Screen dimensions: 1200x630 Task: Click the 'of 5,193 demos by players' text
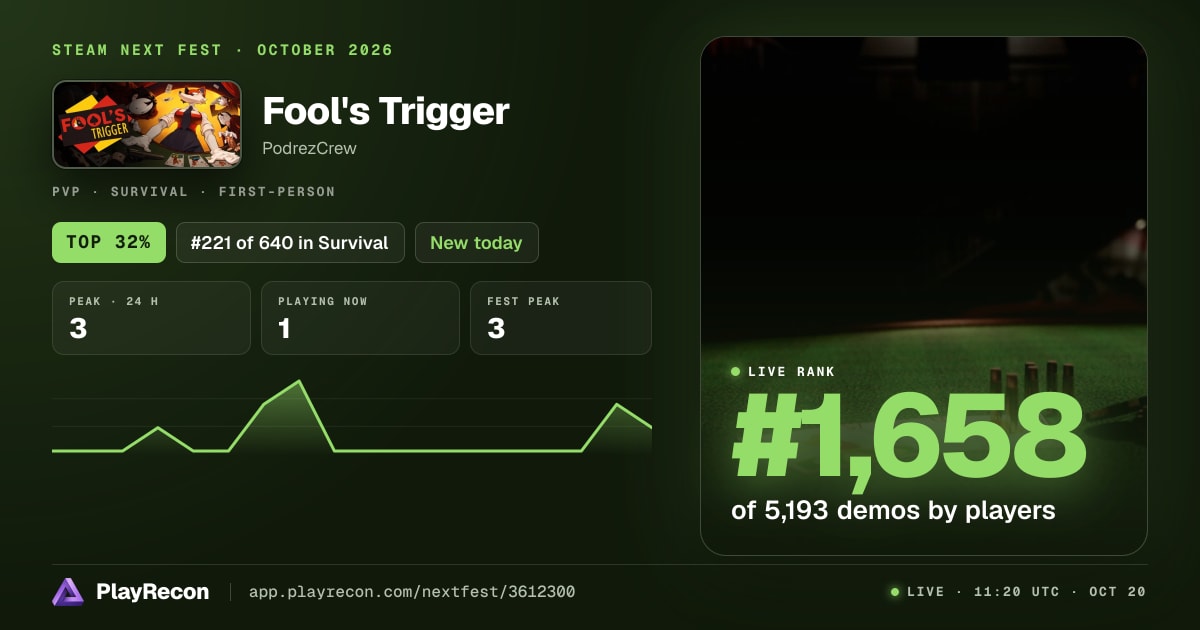[893, 510]
